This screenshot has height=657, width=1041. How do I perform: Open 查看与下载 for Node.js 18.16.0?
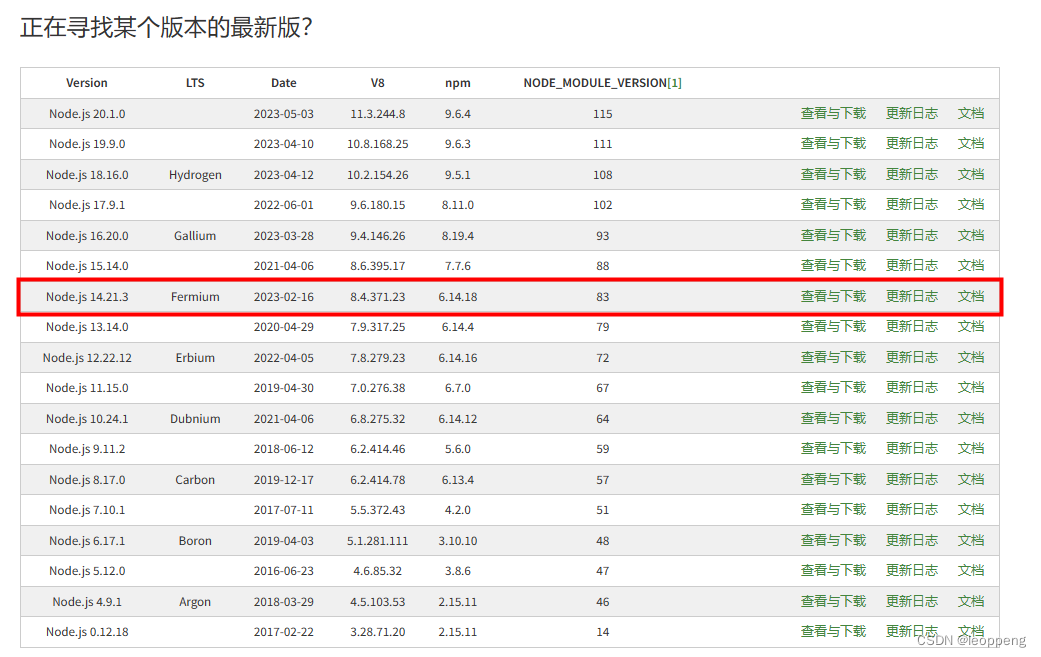coord(833,175)
